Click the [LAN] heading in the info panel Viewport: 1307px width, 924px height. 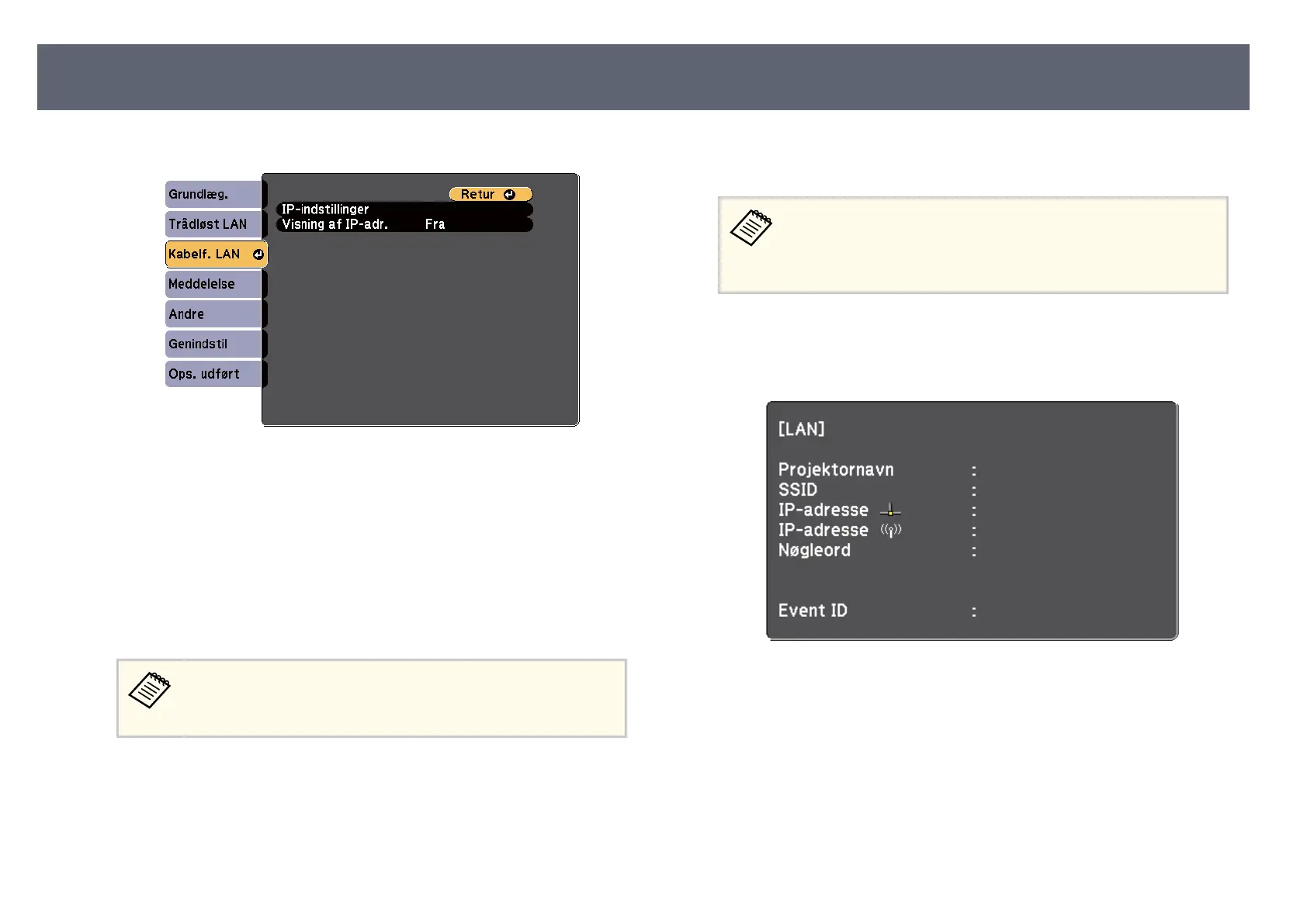[x=801, y=429]
